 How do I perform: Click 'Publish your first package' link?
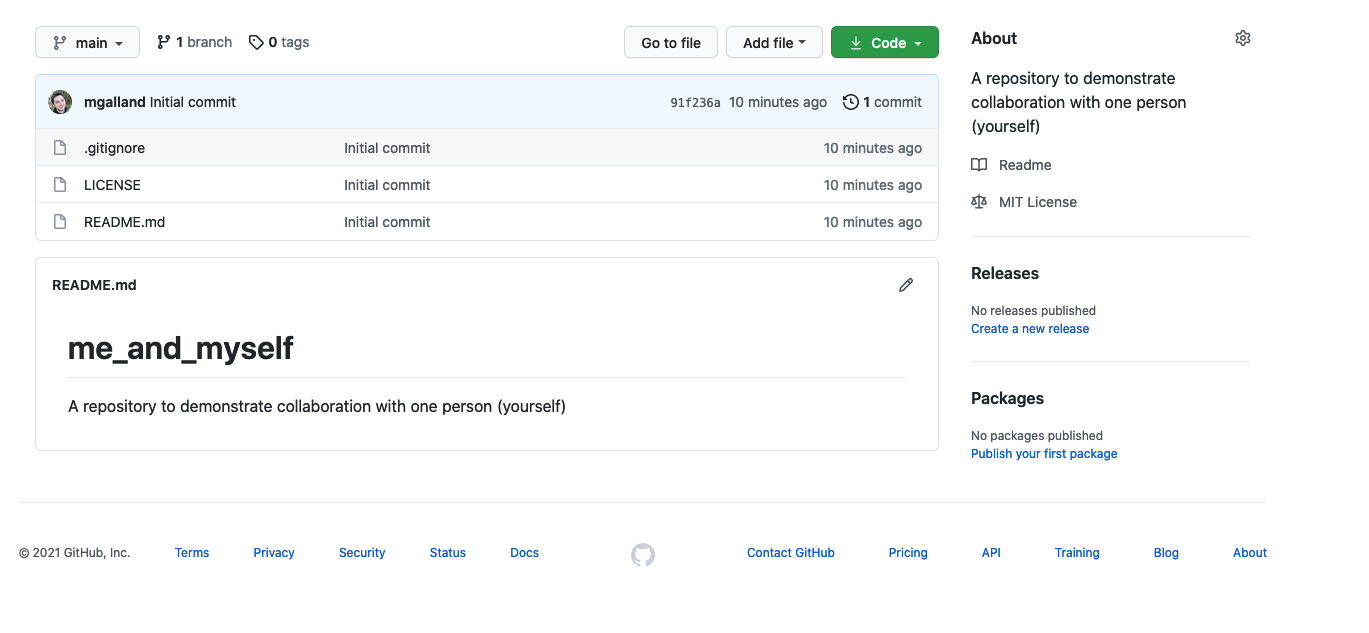pos(1044,454)
